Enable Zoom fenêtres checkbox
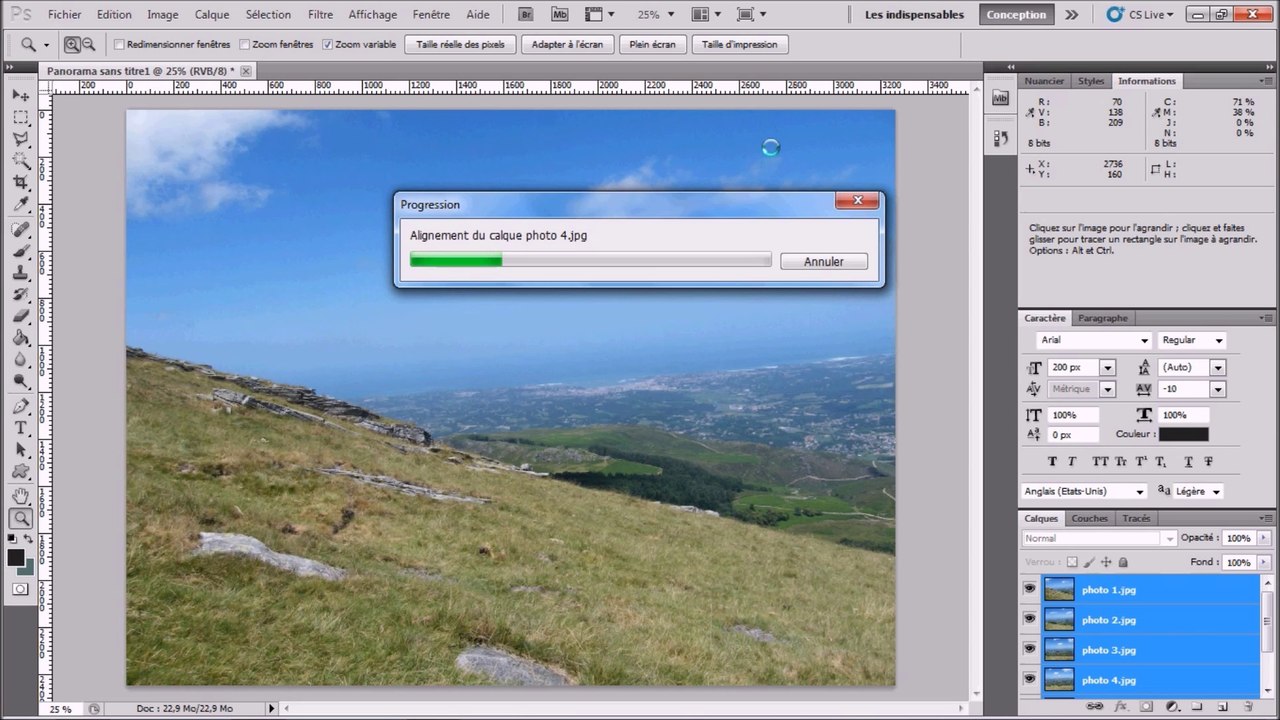1280x720 pixels. tap(245, 45)
